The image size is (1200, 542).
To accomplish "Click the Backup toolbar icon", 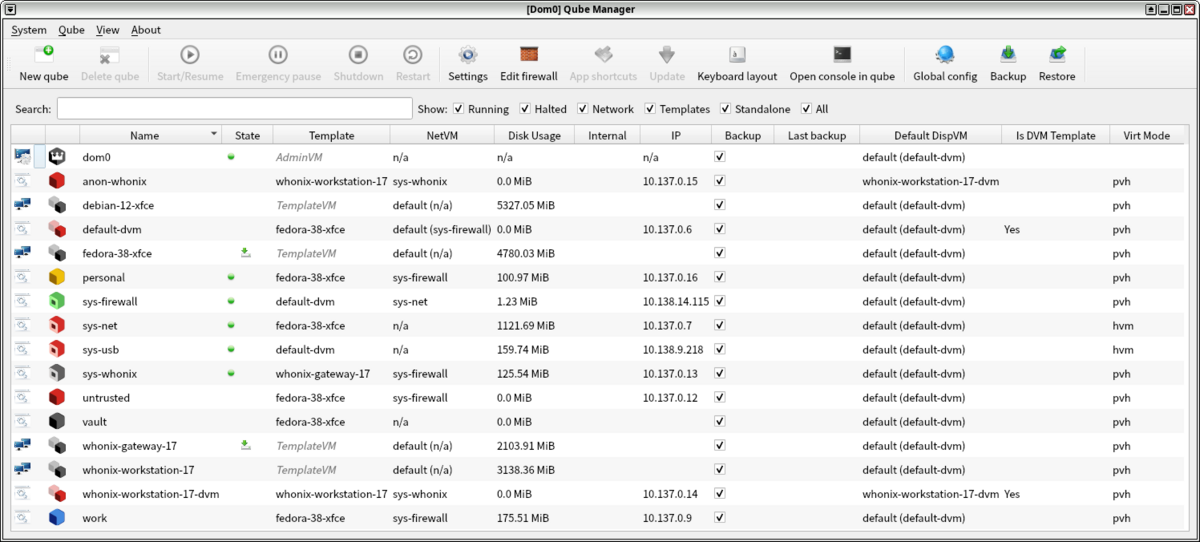I will 1008,55.
